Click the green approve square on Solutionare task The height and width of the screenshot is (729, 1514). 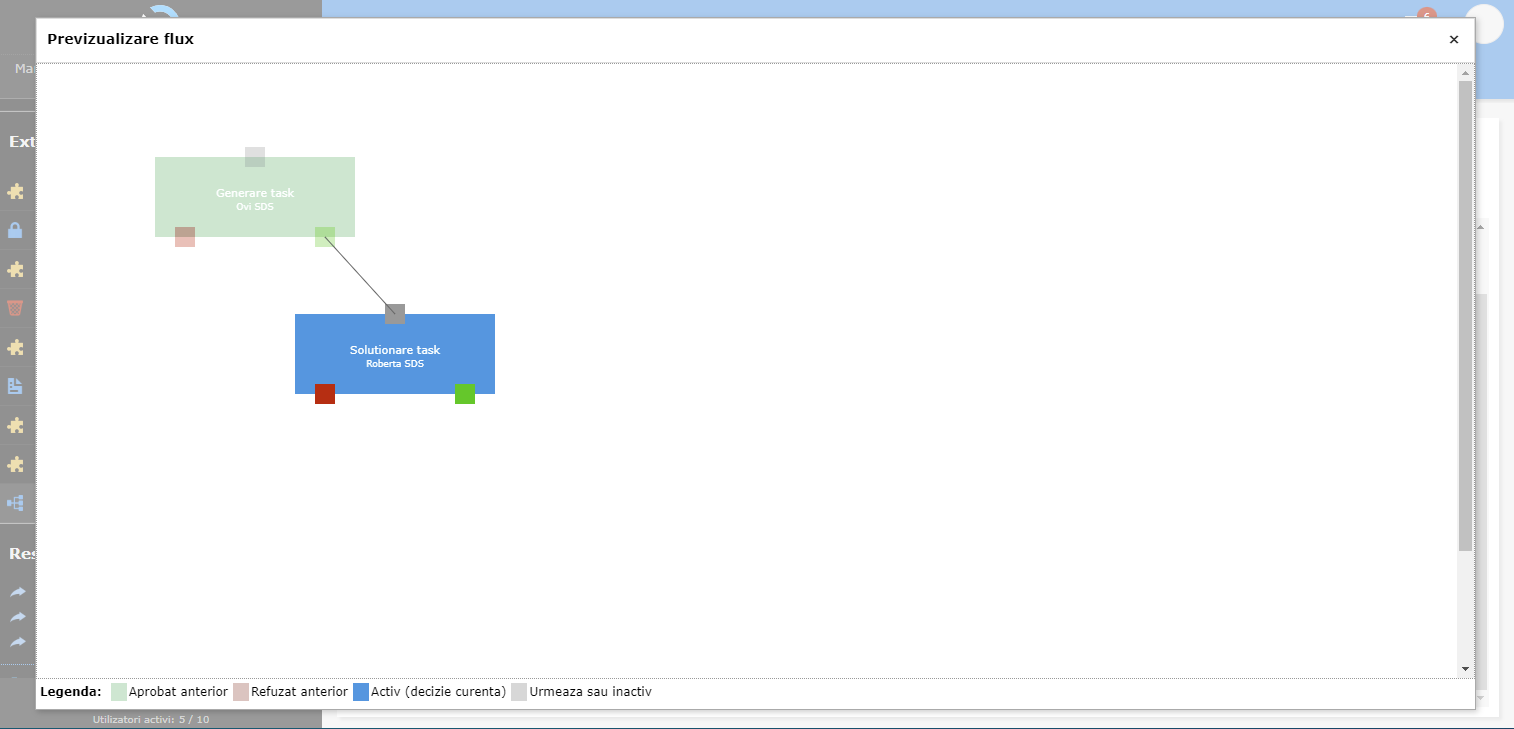click(x=465, y=394)
